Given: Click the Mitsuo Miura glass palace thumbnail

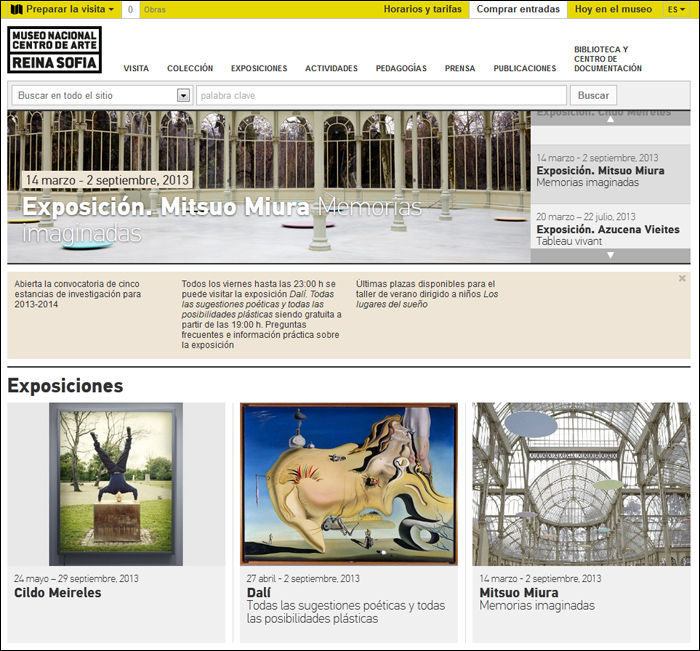Looking at the screenshot, I should [x=581, y=484].
